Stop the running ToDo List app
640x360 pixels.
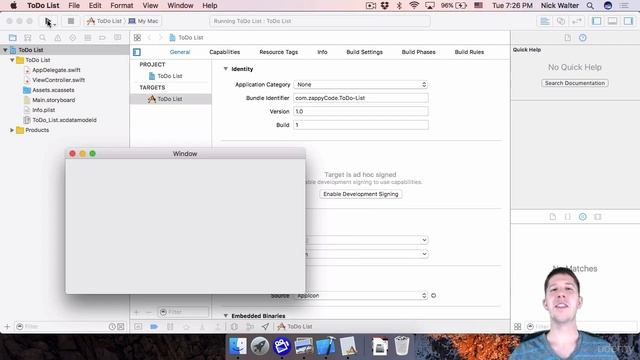(71, 21)
